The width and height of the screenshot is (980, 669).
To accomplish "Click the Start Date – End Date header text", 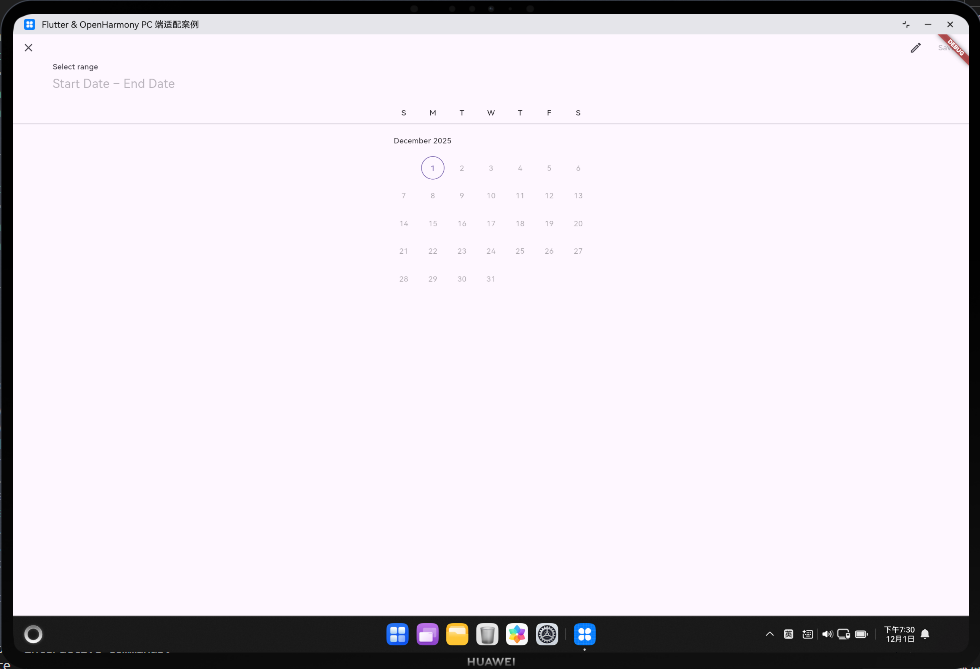I will coord(113,84).
